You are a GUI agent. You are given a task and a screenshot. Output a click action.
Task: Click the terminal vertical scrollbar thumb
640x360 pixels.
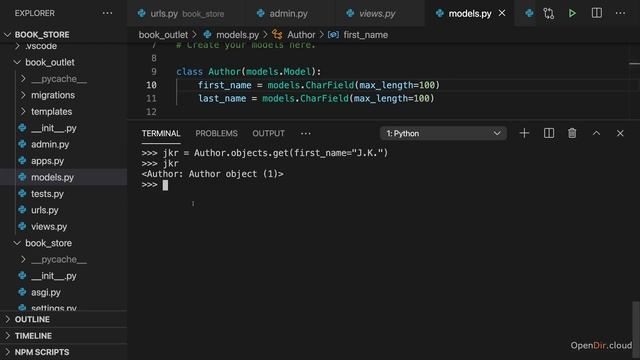(x=636, y=330)
